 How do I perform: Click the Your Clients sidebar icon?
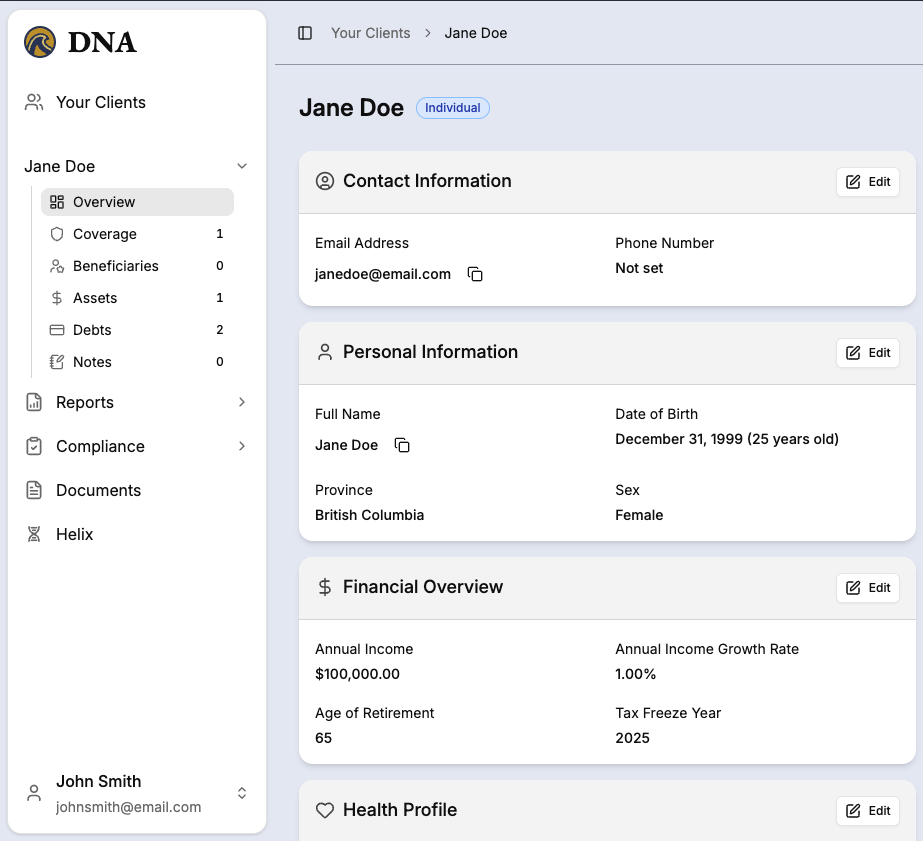pos(34,102)
